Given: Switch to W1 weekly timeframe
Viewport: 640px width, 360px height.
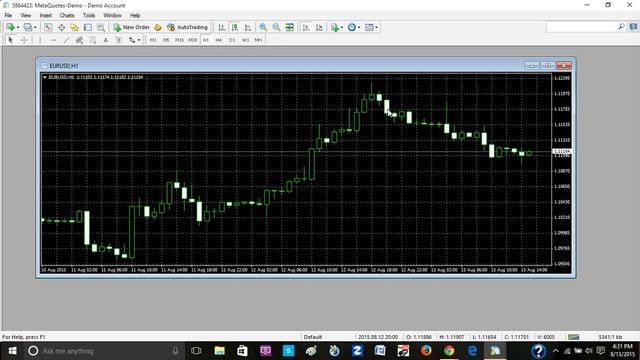Looking at the screenshot, I should pos(245,40).
